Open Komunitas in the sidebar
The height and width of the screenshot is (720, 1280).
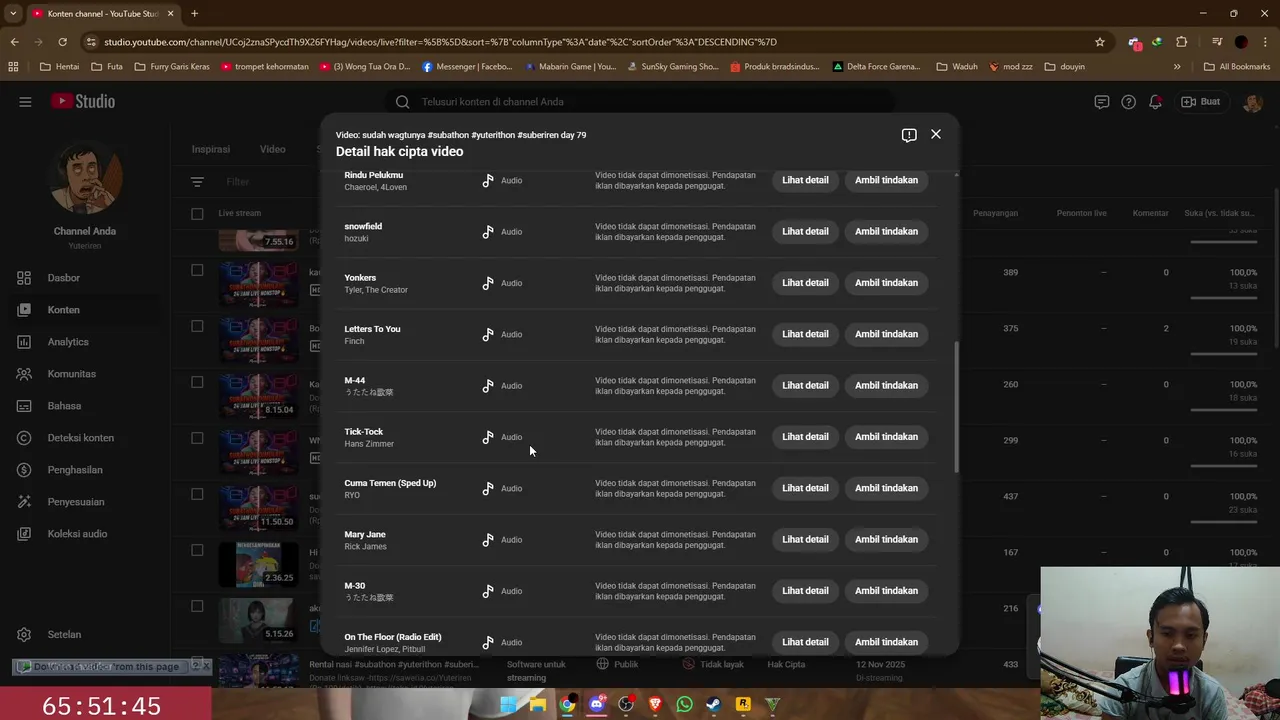coord(71,374)
